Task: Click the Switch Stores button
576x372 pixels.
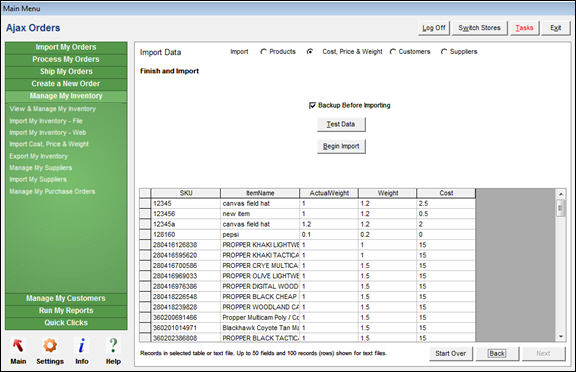Action: pyautogui.click(x=479, y=28)
